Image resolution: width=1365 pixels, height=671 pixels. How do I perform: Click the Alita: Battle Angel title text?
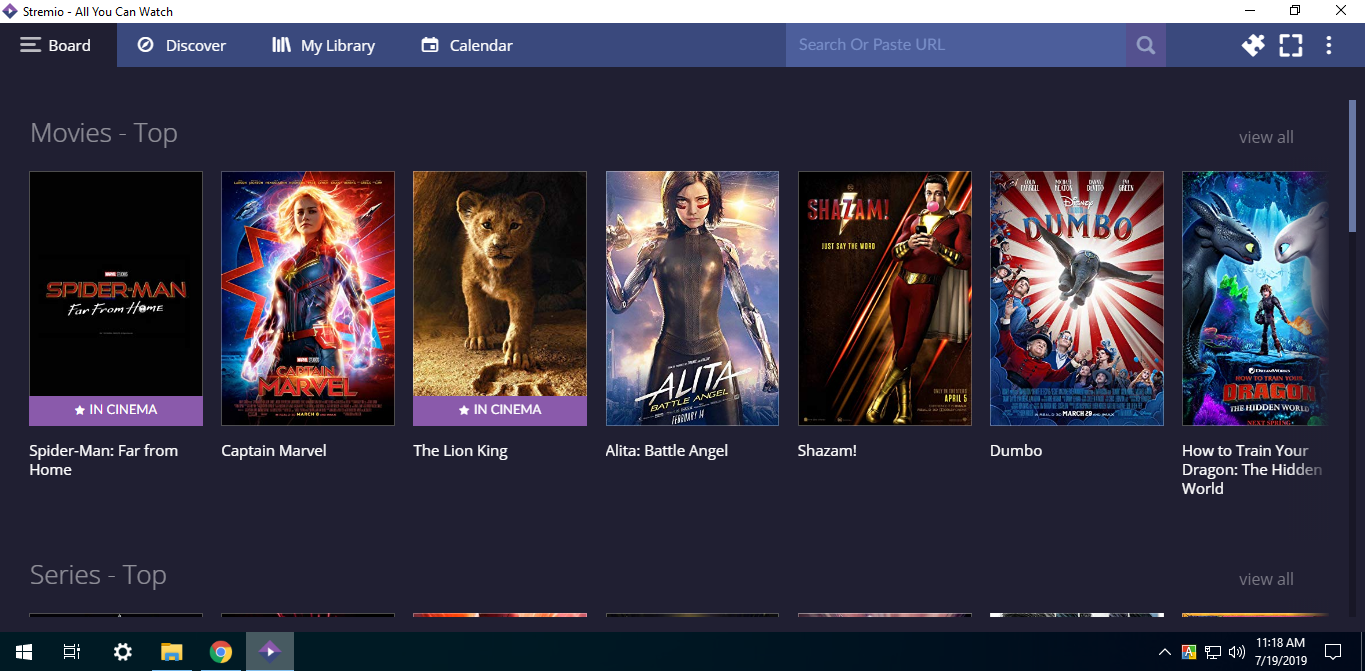tap(667, 451)
